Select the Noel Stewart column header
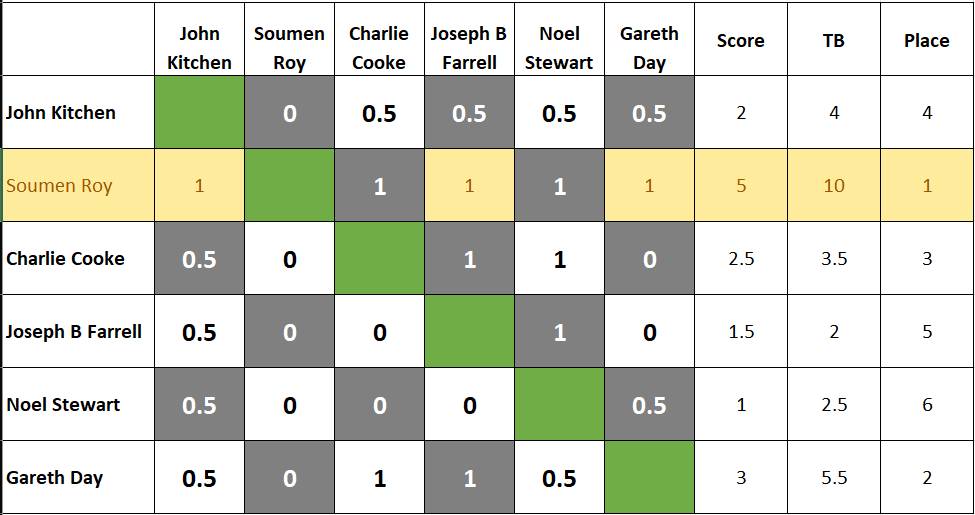Screen dimensions: 975x515 click(x=559, y=48)
